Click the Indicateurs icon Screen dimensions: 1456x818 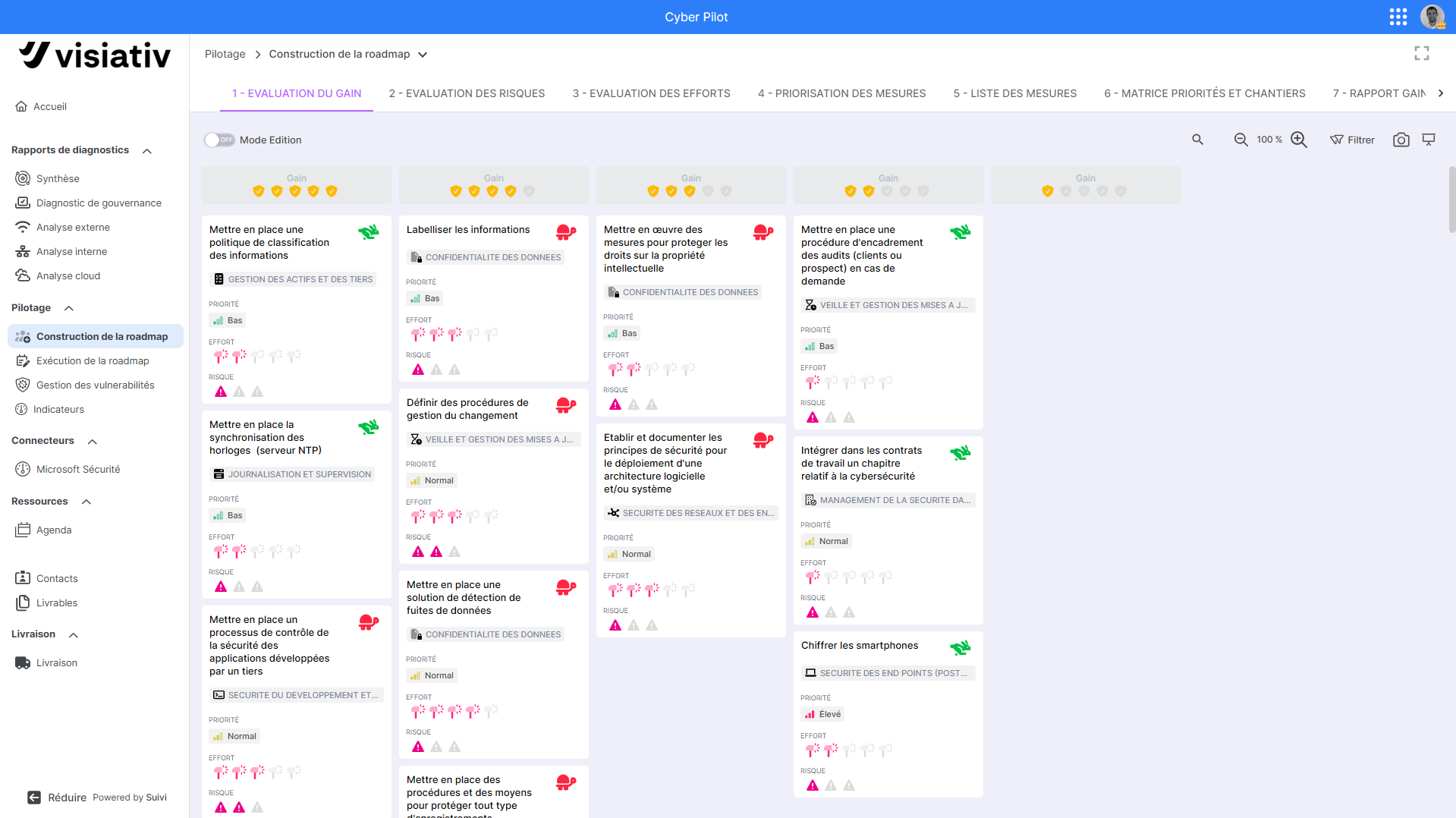pos(21,409)
